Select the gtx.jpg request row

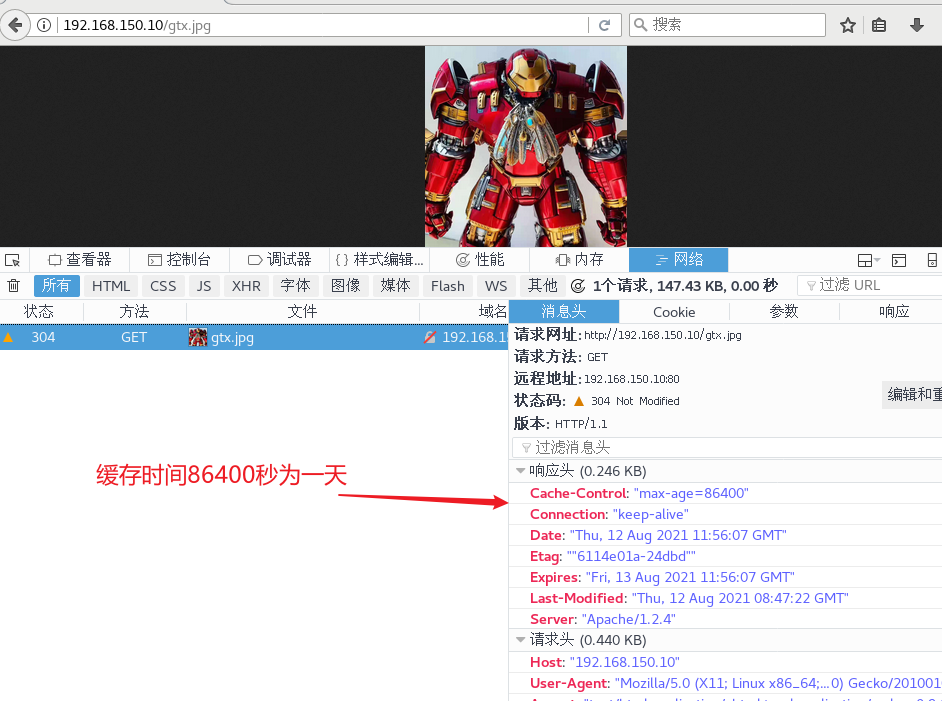254,337
